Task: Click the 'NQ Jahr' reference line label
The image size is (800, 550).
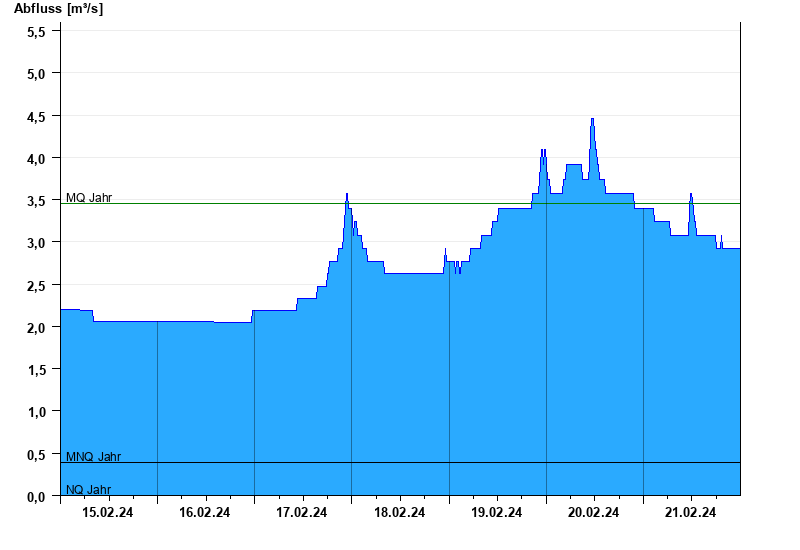Action: 88,490
